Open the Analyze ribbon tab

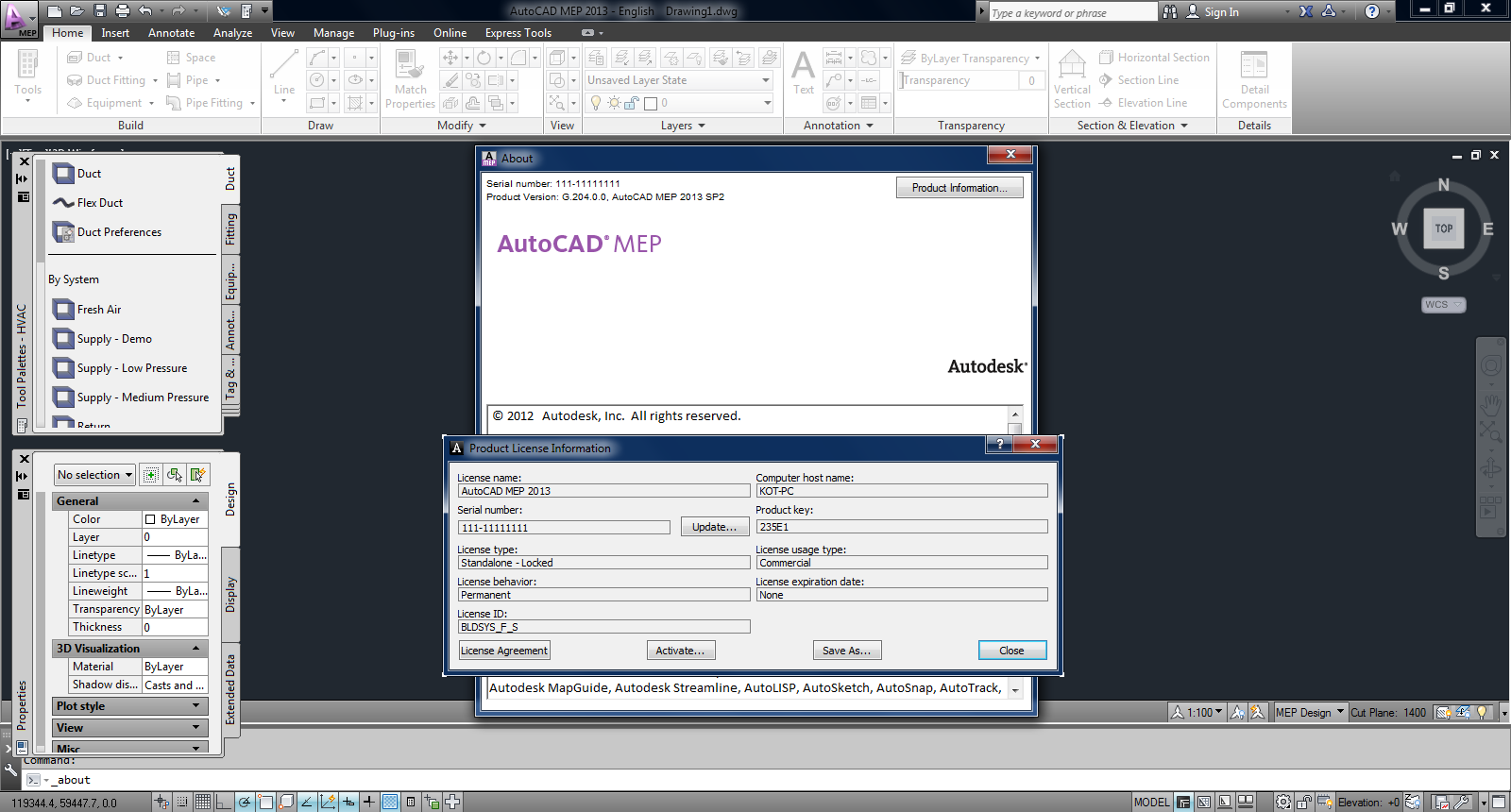click(232, 33)
